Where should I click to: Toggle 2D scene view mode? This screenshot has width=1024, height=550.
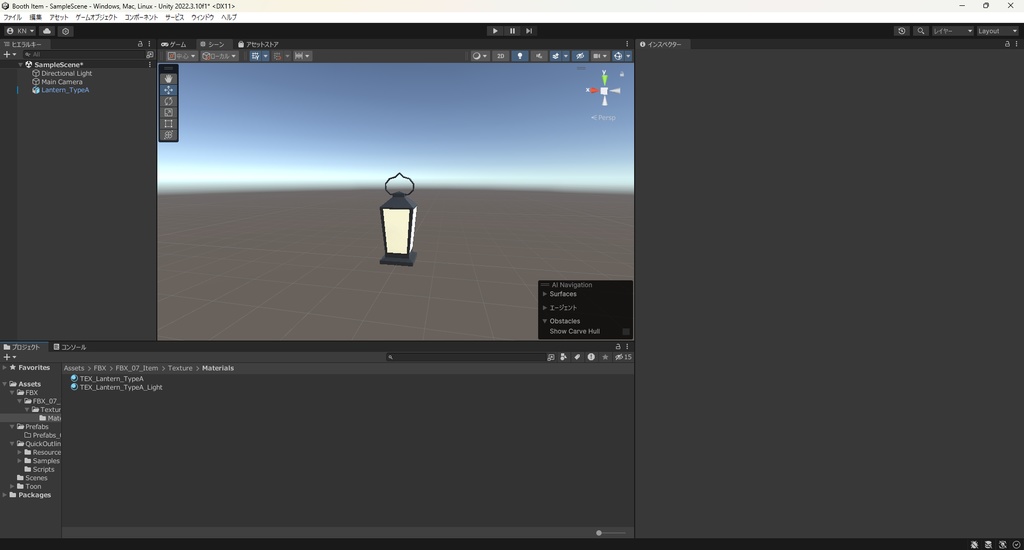(501, 56)
